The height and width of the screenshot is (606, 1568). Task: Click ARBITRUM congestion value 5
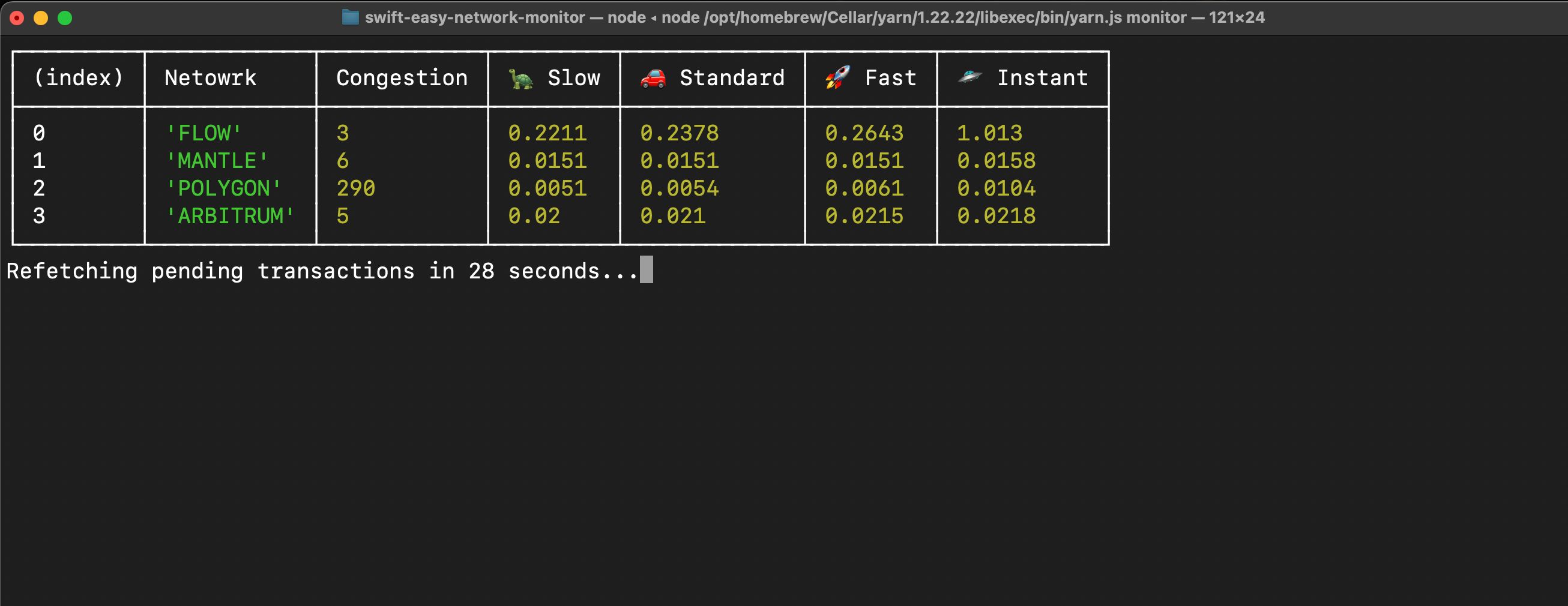tap(343, 216)
